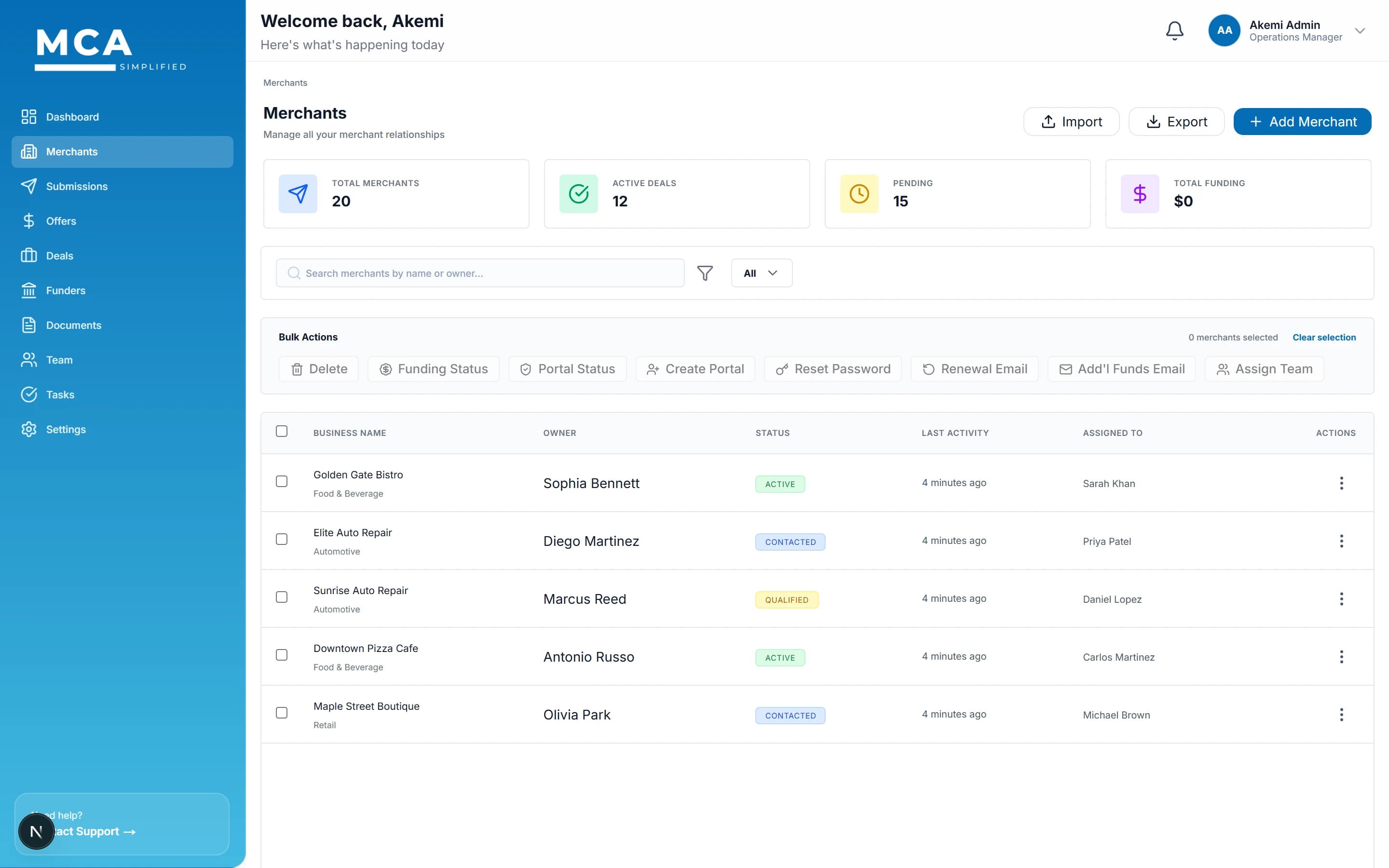Click the filter funnel icon
Viewport: 1389px width, 868px height.
(x=705, y=273)
